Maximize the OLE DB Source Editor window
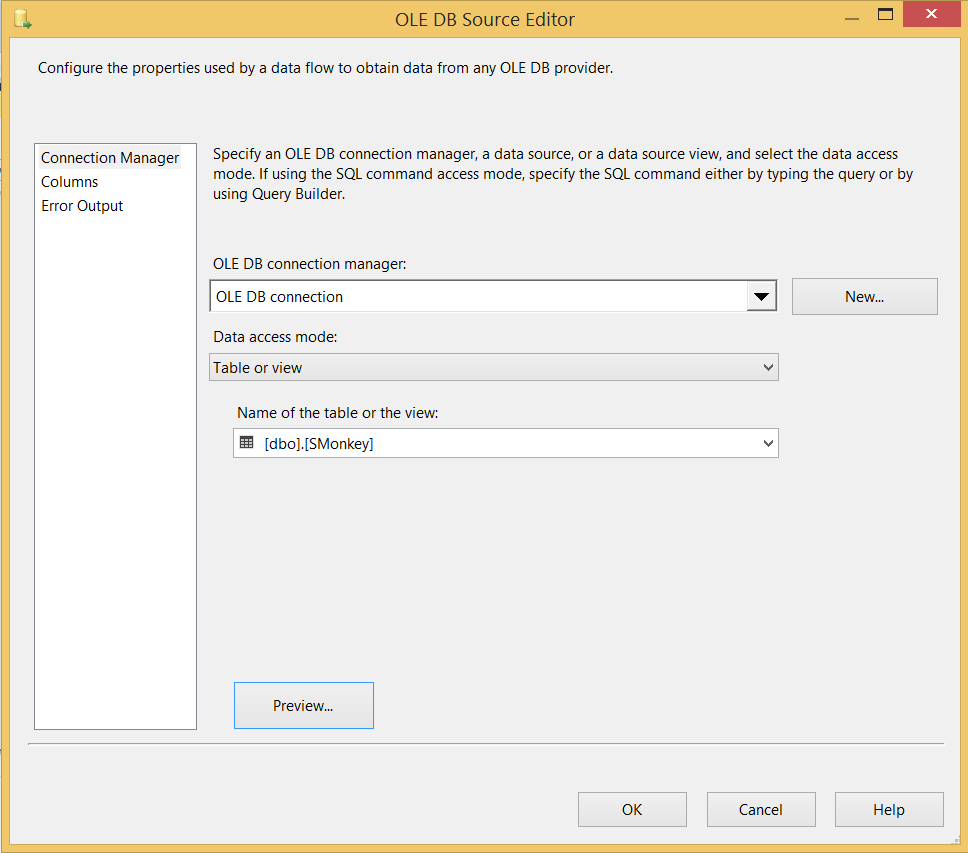 pos(885,14)
